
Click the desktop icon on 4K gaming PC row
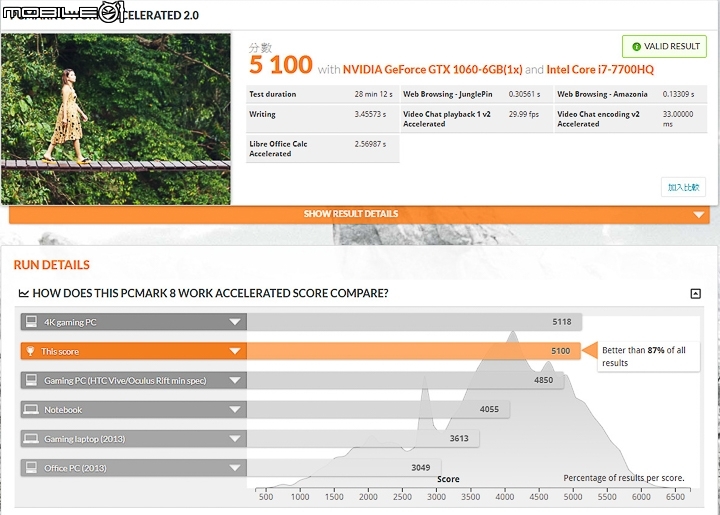[31, 322]
